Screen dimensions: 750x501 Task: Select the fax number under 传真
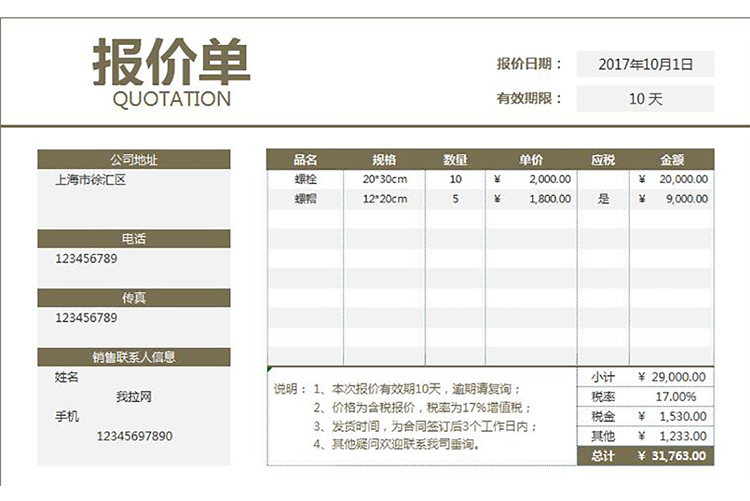86,318
